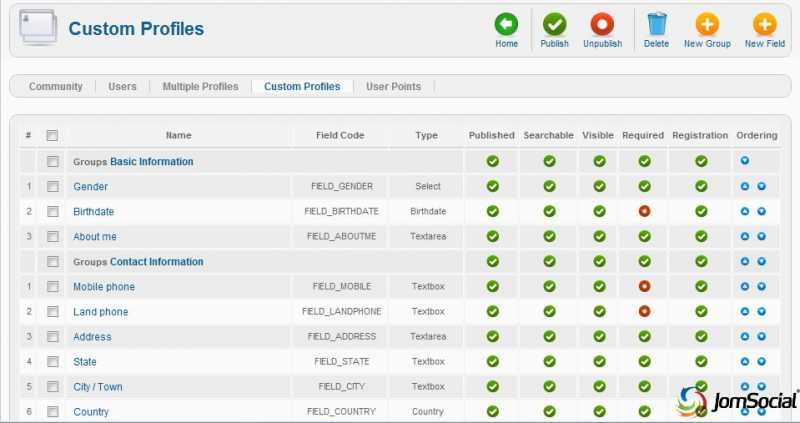Move the Gender field down in ordering

761,186
